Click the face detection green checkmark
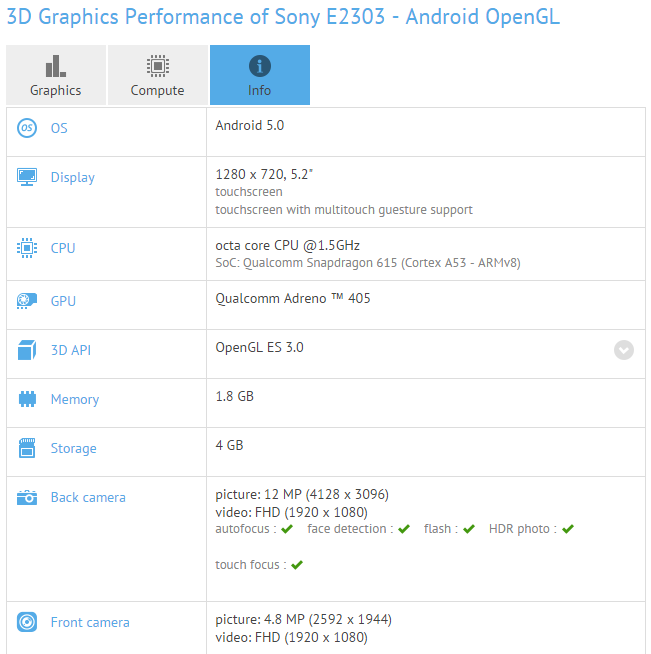651x654 pixels. coord(404,529)
